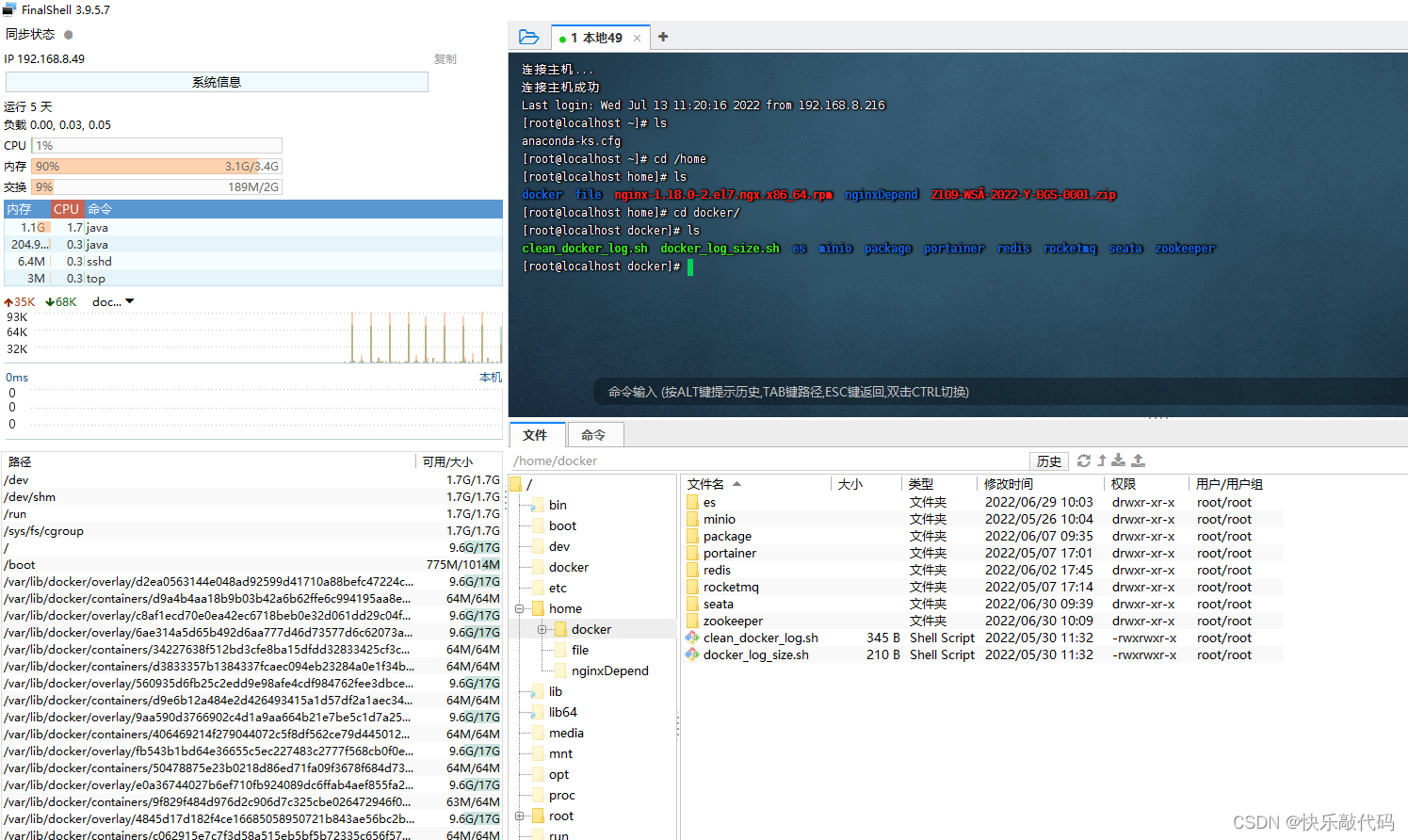
Task: Sort processes by 内存 column
Action: coord(26,209)
